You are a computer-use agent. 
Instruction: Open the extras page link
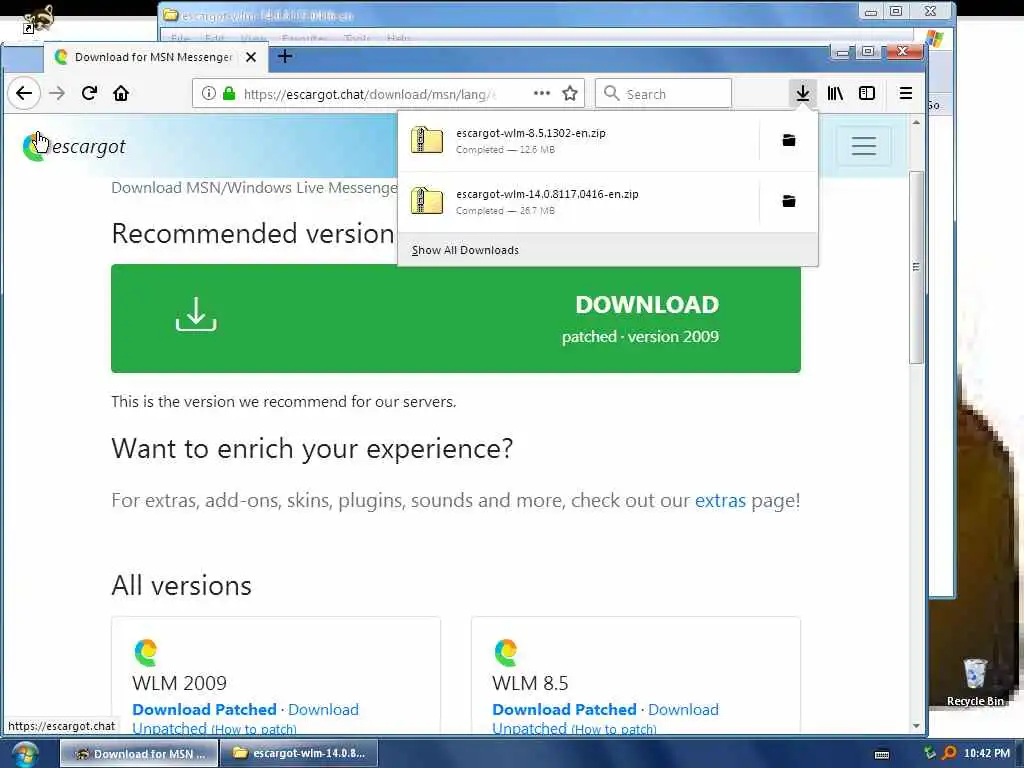[720, 500]
